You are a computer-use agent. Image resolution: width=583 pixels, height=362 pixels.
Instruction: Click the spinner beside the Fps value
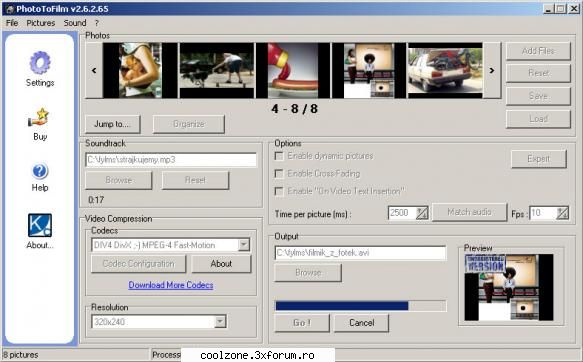coord(563,213)
